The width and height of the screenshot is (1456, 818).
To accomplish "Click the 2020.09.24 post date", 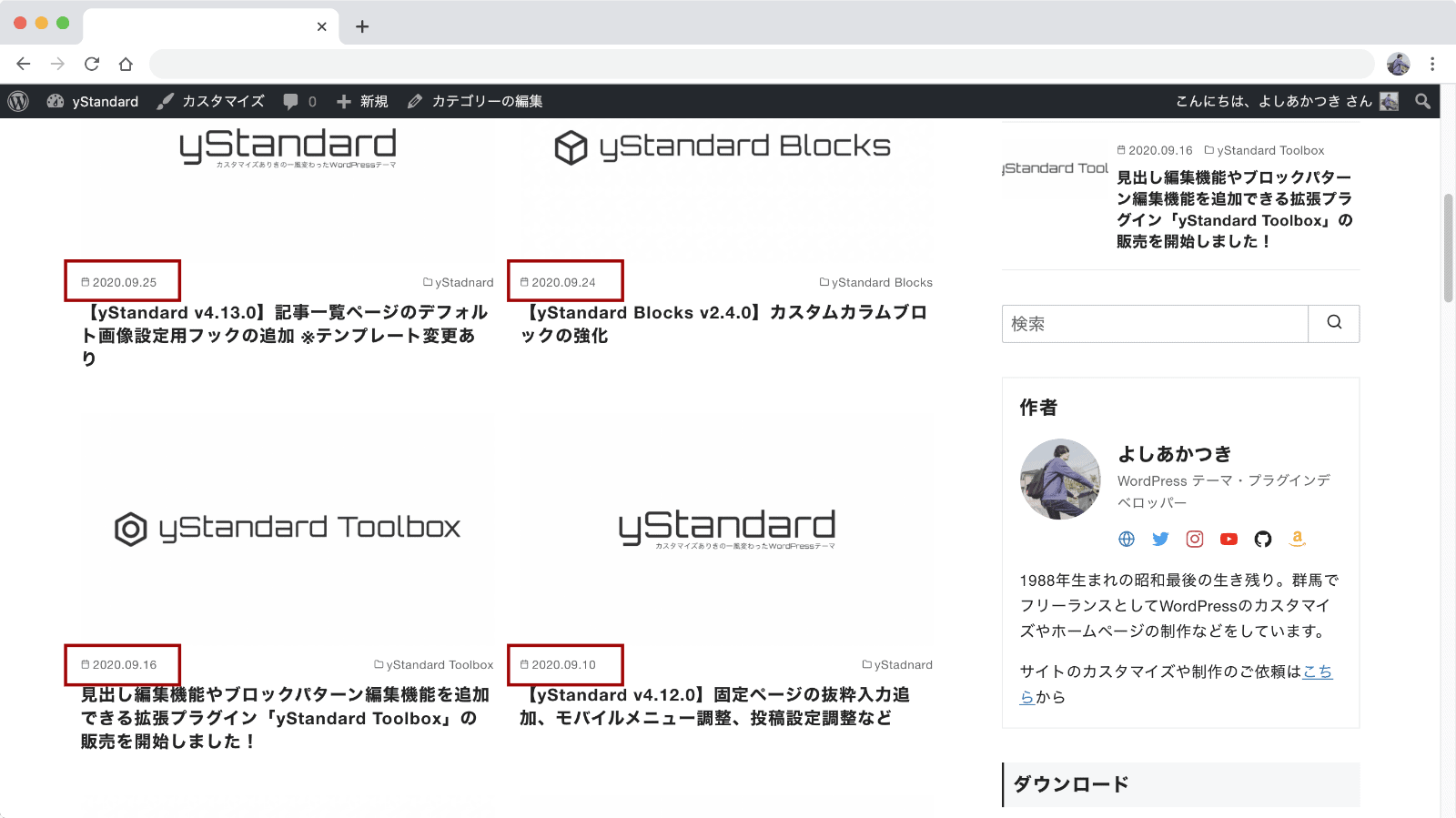I will [x=558, y=282].
